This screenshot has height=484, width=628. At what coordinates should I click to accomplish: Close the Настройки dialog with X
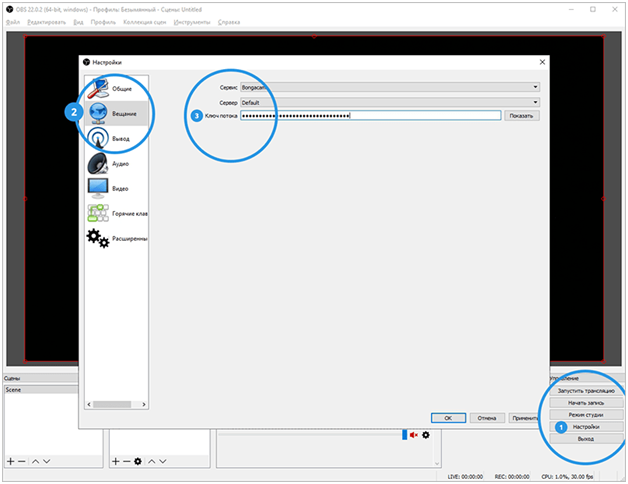point(542,62)
